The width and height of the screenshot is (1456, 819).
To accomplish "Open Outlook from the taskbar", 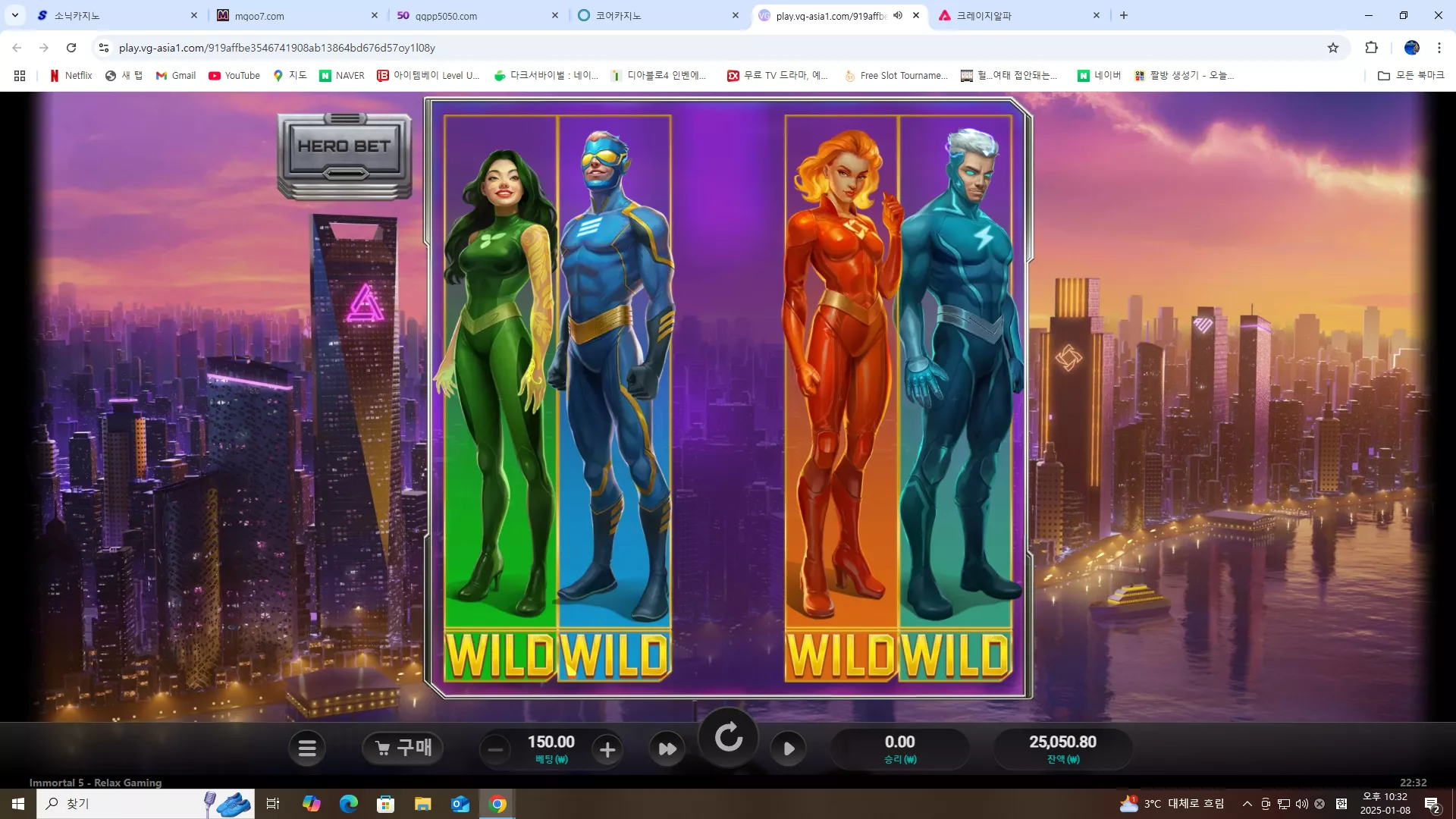I will (460, 804).
